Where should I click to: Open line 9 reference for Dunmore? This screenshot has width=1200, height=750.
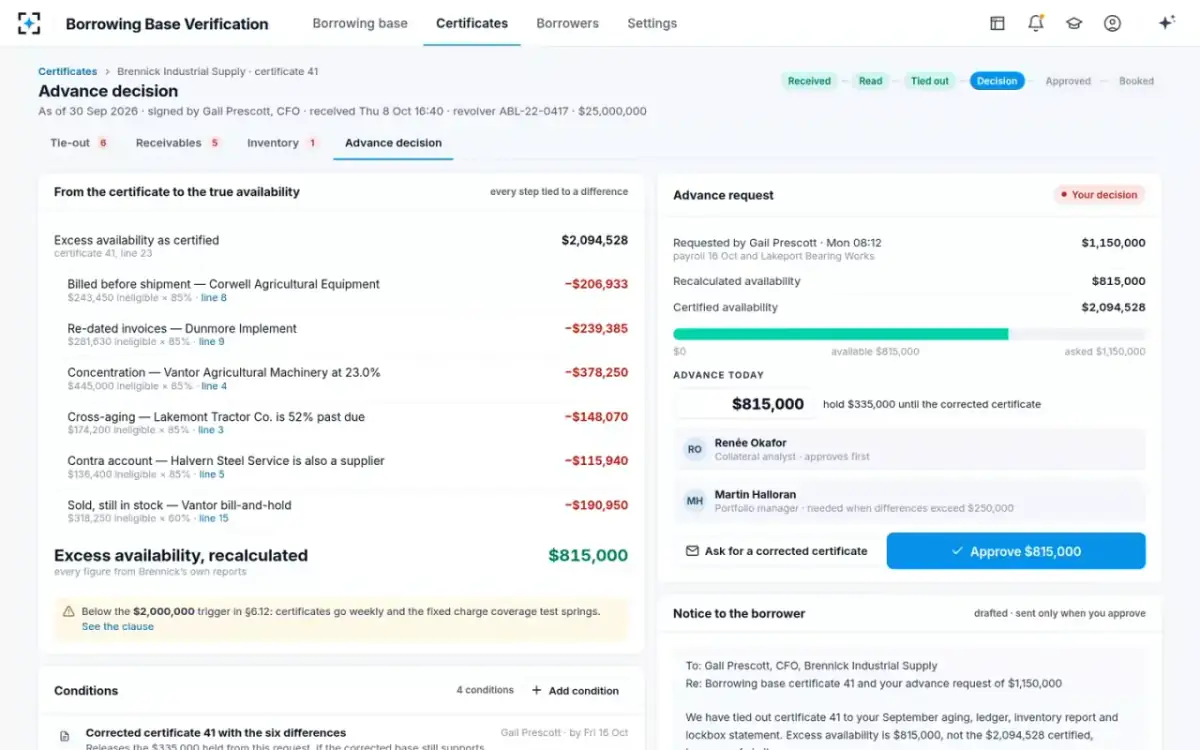[212, 342]
